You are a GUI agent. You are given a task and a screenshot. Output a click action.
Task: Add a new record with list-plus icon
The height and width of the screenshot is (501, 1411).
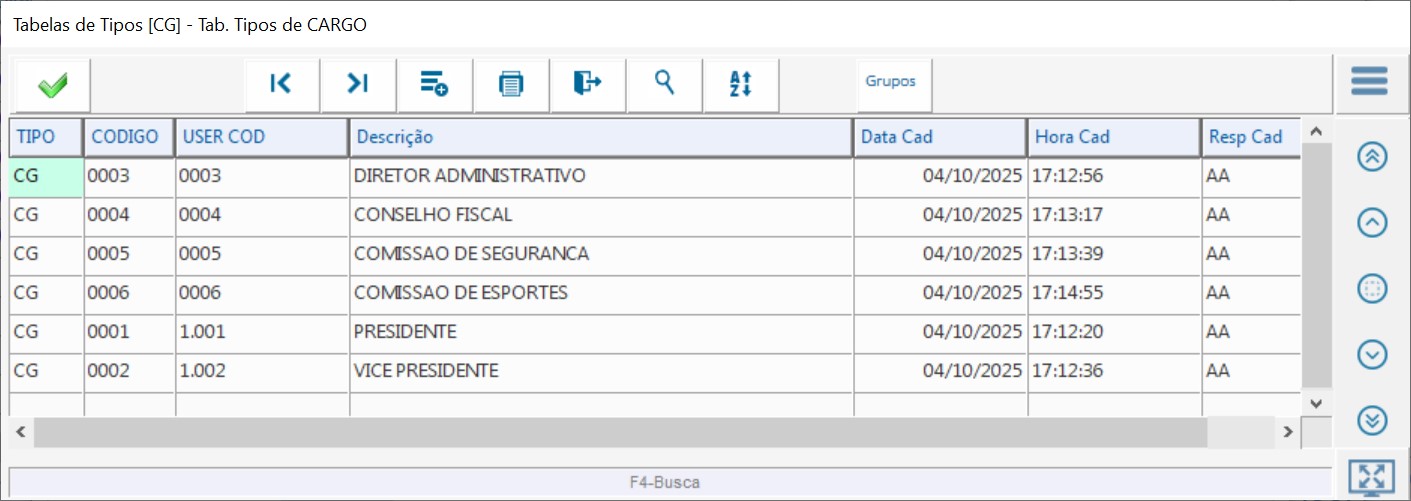click(x=434, y=84)
